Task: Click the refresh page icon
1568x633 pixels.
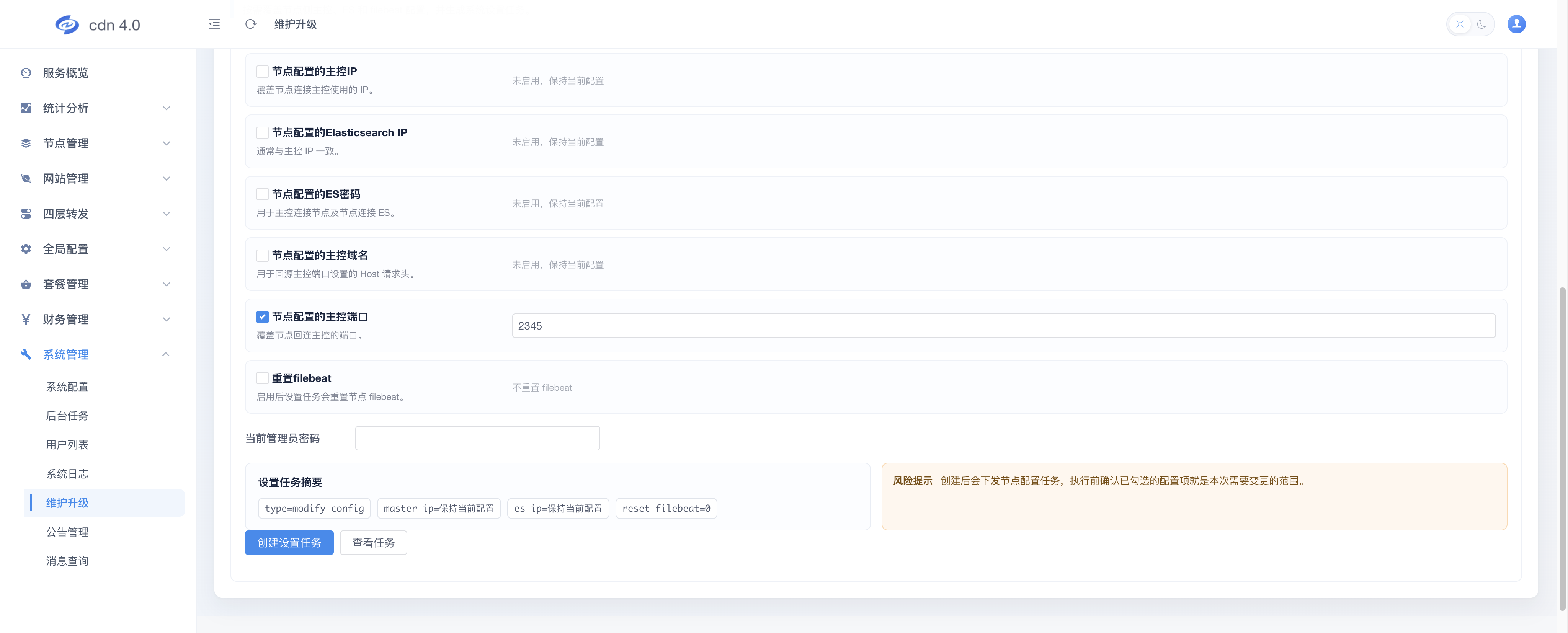Action: pos(251,24)
